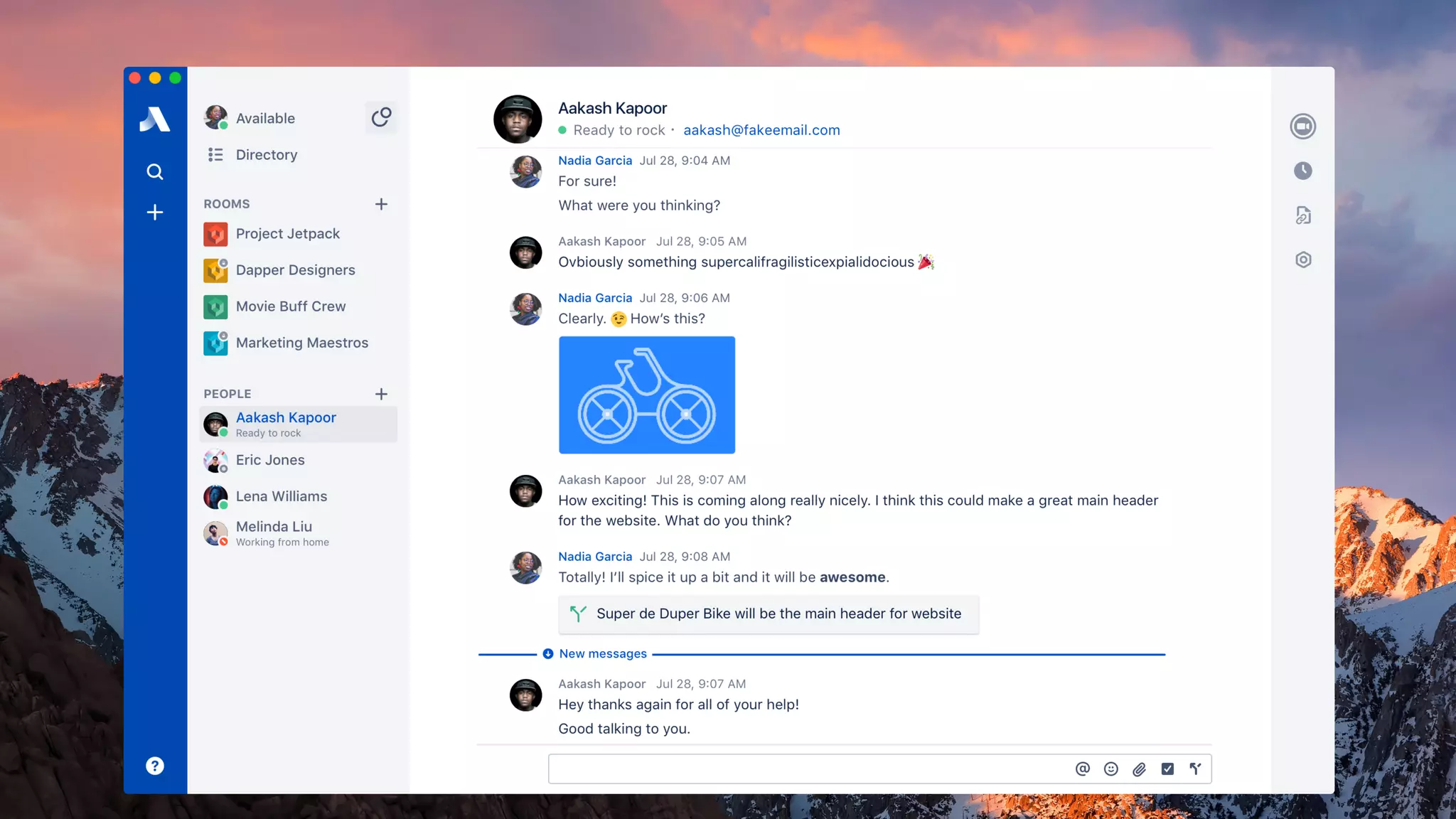Open chat history clock icon
1456x819 pixels.
[x=1302, y=171]
